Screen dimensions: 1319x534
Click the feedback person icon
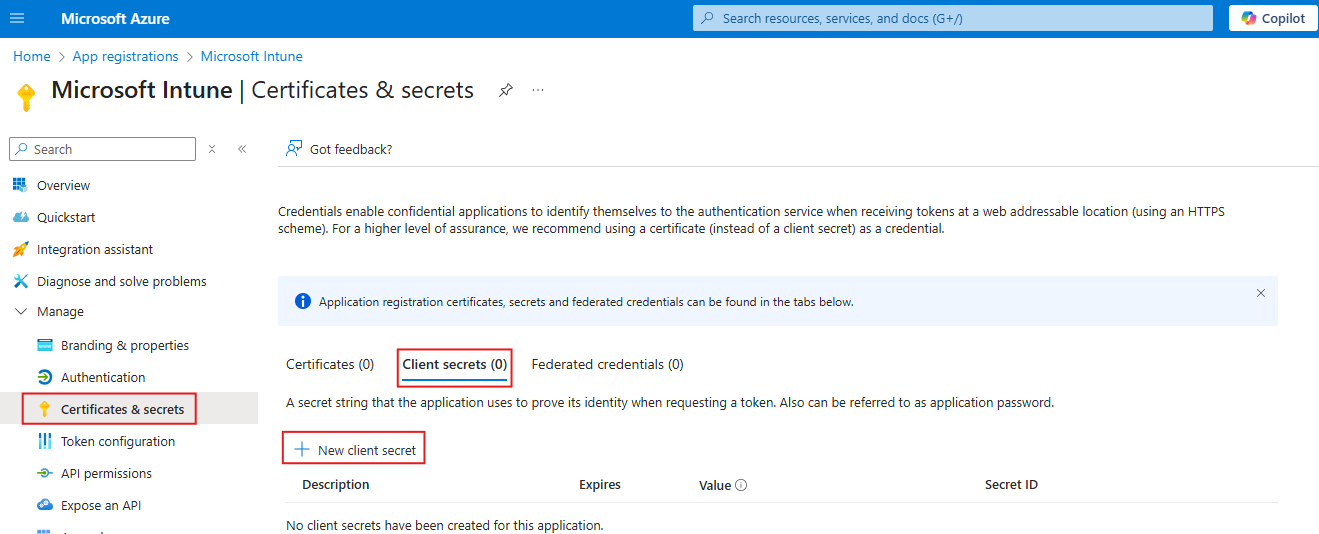click(x=294, y=148)
